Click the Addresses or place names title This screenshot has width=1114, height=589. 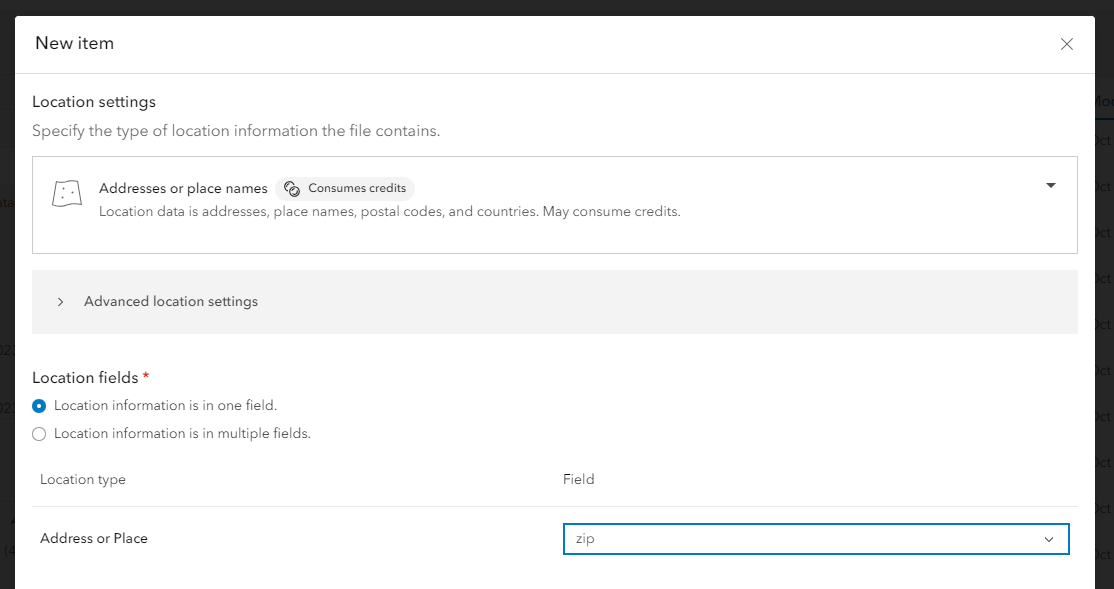coord(183,188)
